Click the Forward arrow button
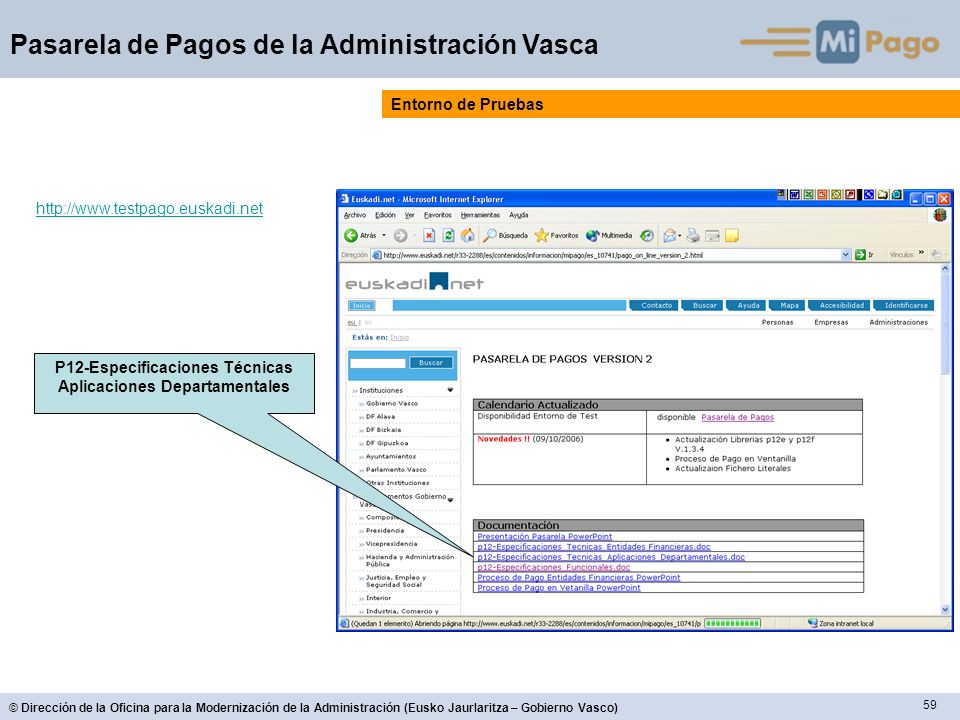This screenshot has width=960, height=720. [x=400, y=236]
